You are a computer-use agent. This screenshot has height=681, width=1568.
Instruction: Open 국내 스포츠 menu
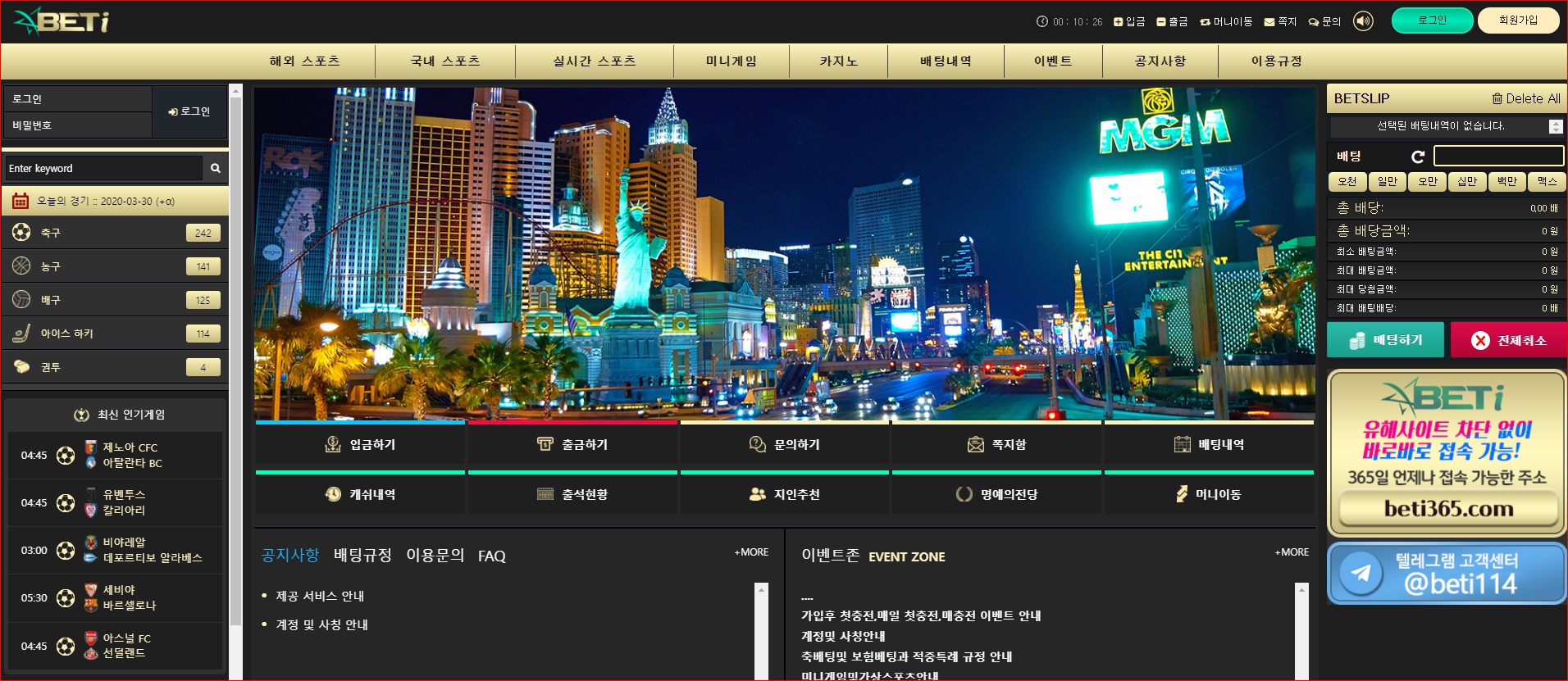coord(445,61)
